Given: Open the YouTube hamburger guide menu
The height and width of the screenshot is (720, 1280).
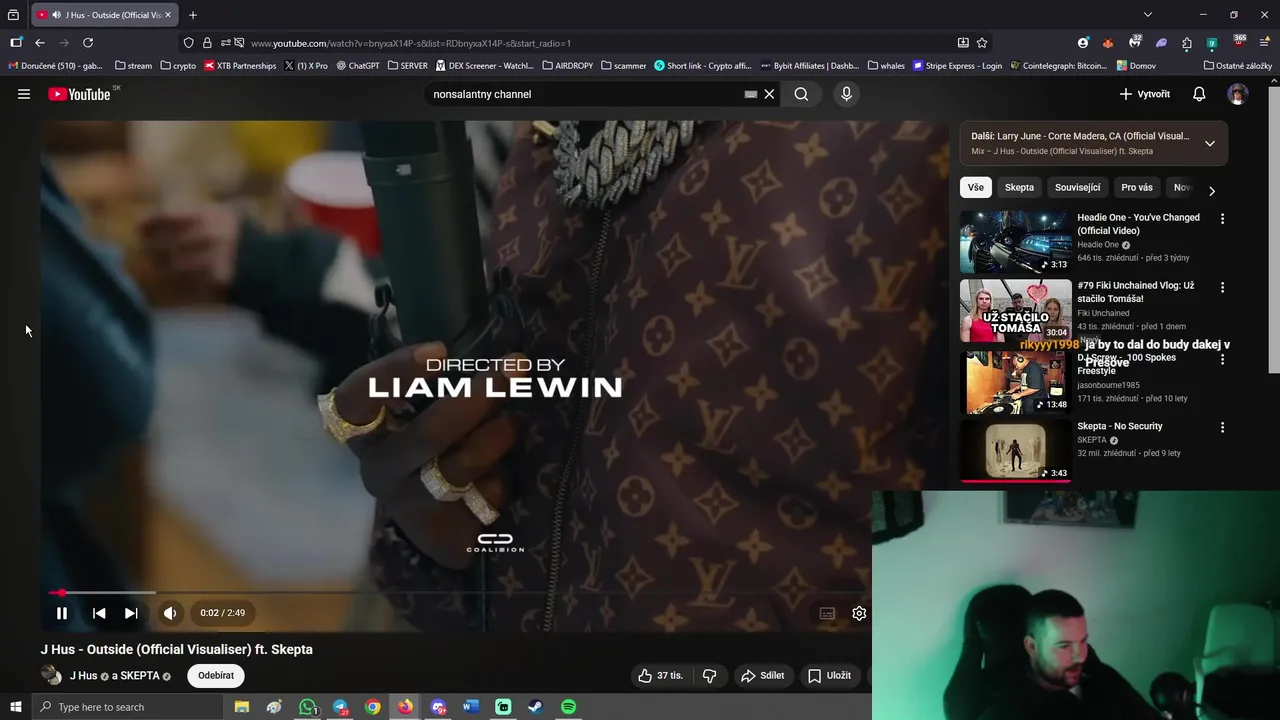Looking at the screenshot, I should [x=24, y=94].
